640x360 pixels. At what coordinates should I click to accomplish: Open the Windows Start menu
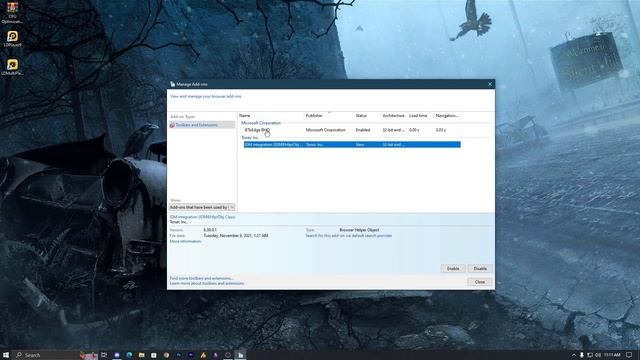pyautogui.click(x=6, y=355)
